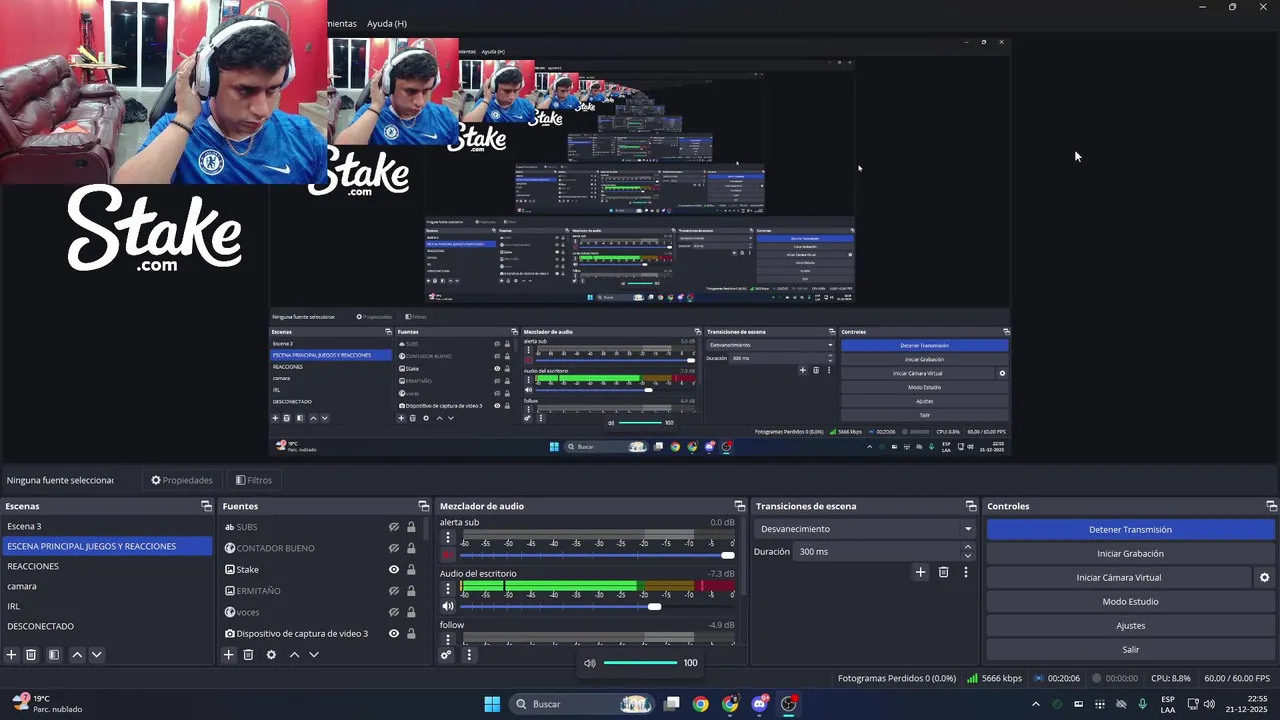Screen dimensions: 1280x720
Task: Enter Modo Estudio
Action: 1130,601
